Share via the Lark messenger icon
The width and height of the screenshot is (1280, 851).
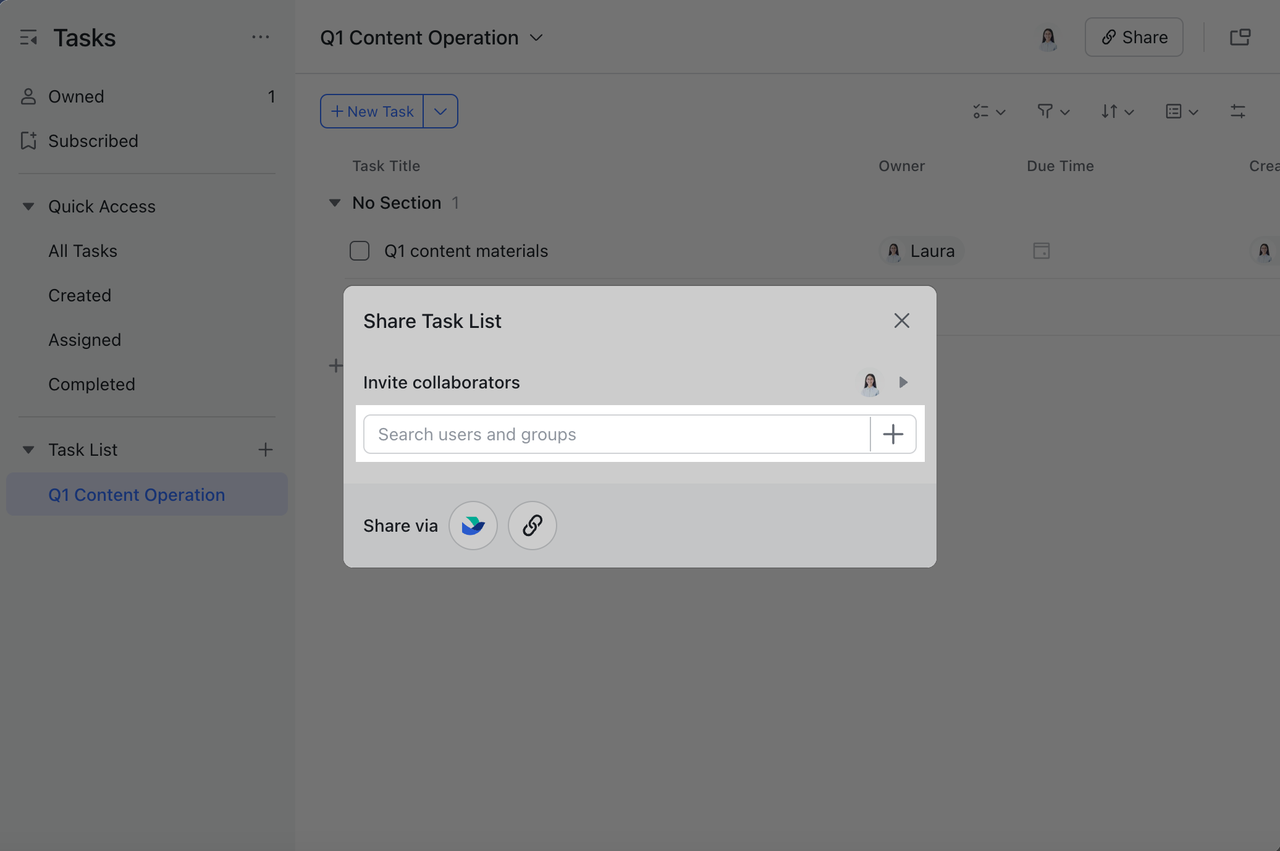pos(472,525)
